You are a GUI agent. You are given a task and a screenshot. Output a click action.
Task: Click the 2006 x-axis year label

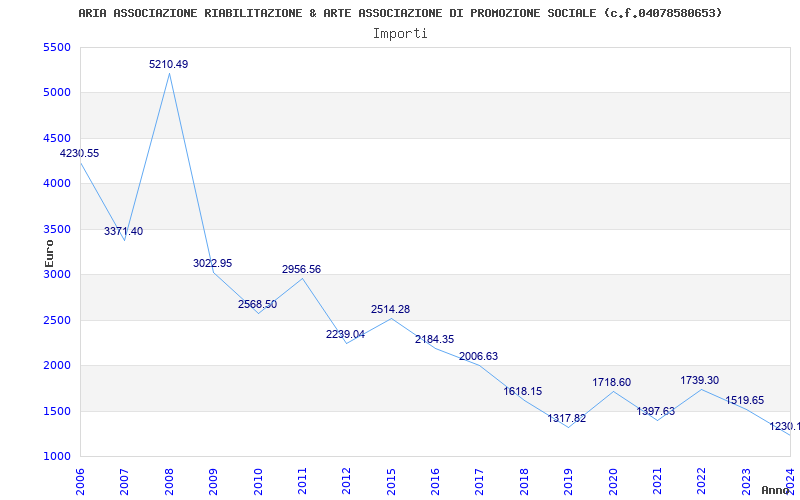81,478
